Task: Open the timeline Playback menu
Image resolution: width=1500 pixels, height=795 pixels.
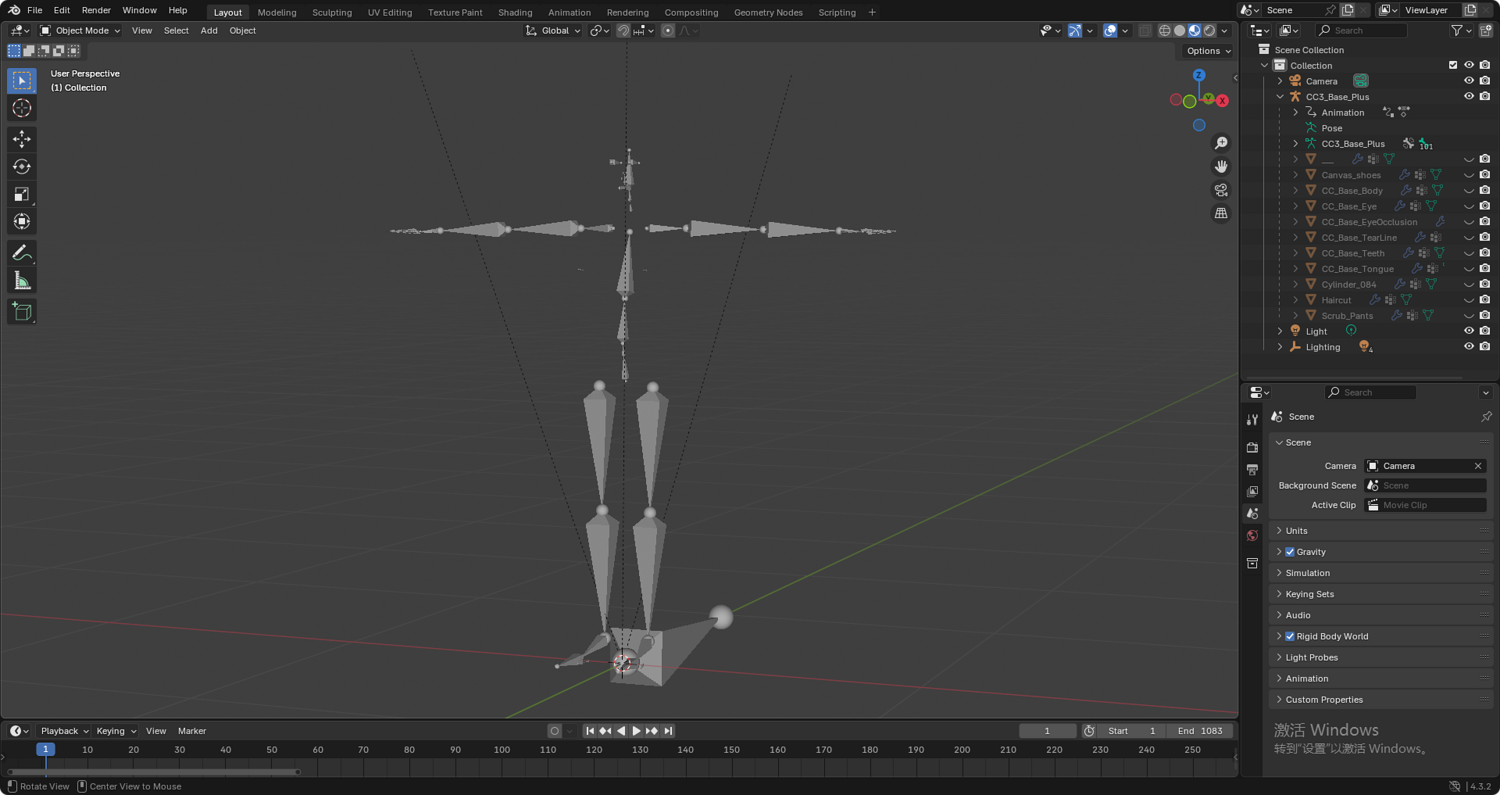Action: pyautogui.click(x=64, y=731)
